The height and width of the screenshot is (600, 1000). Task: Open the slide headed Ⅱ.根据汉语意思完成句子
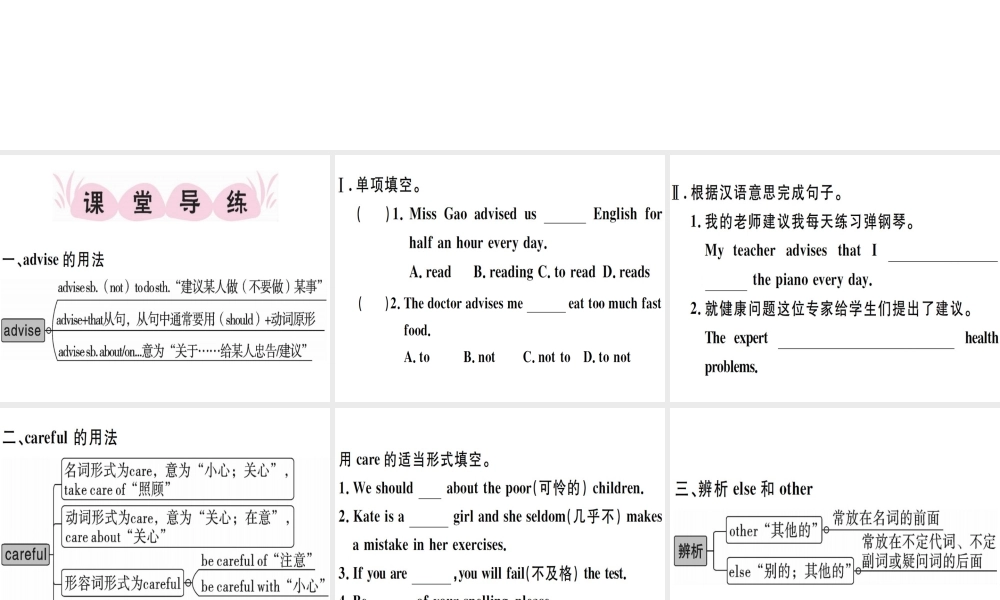click(835, 278)
